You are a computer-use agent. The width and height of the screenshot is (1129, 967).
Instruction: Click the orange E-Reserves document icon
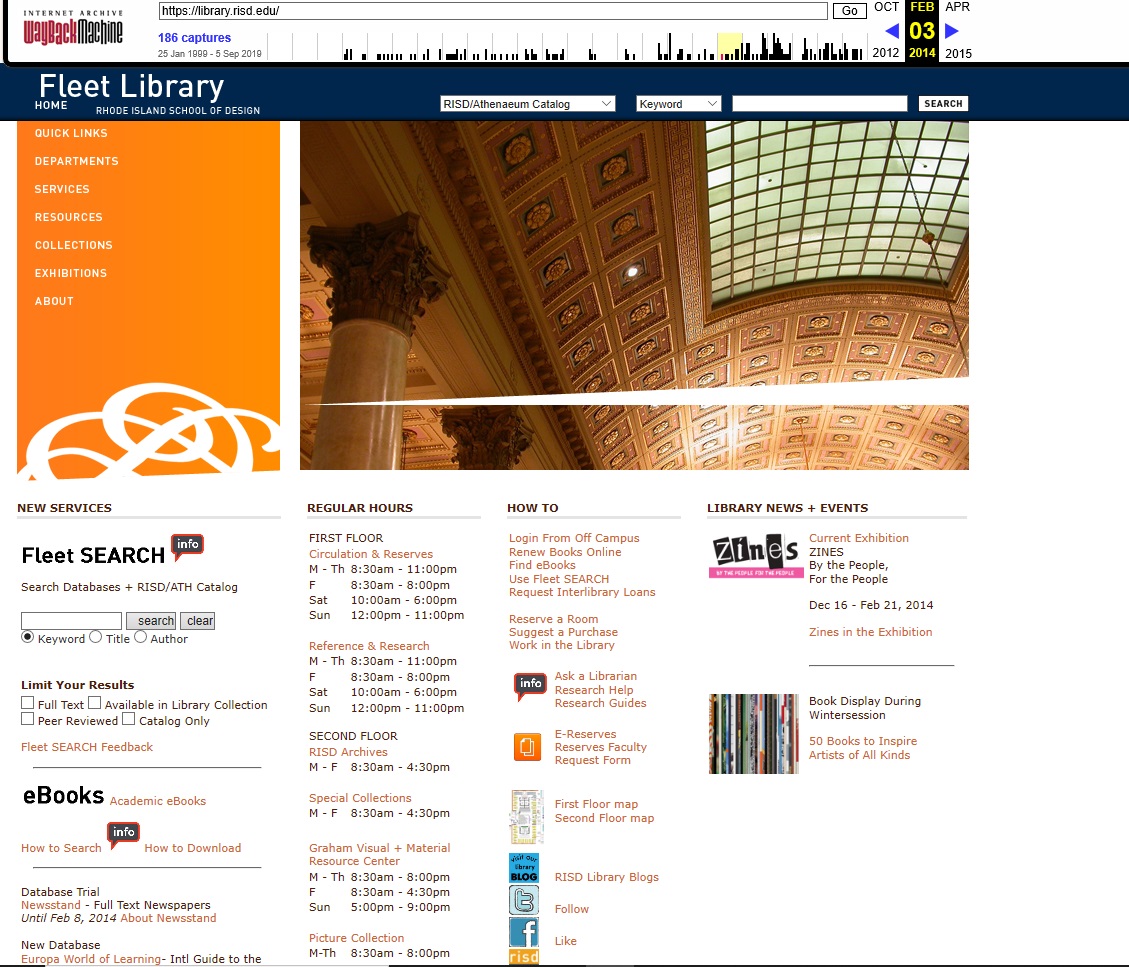click(527, 746)
